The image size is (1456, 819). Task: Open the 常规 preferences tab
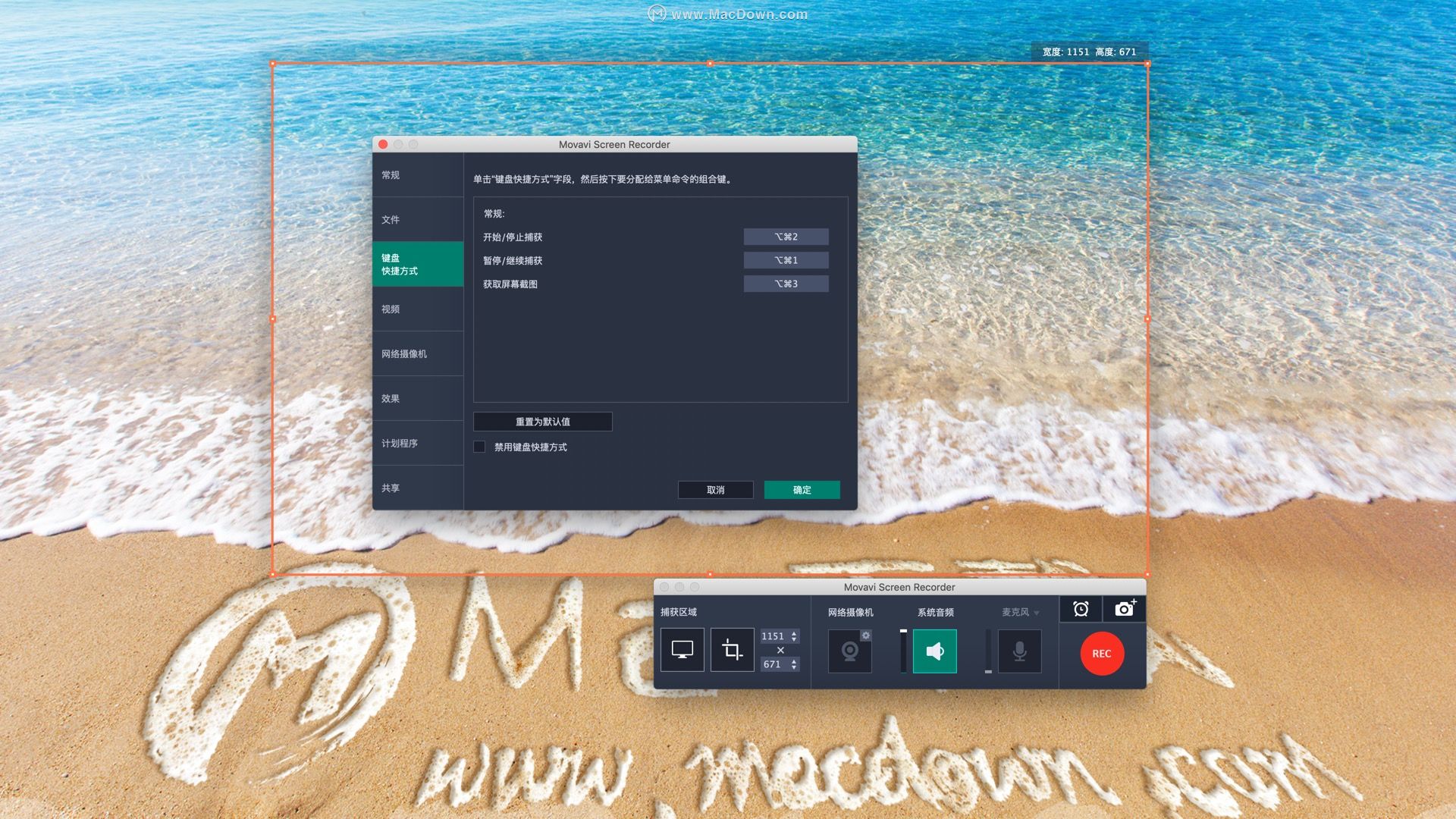418,175
